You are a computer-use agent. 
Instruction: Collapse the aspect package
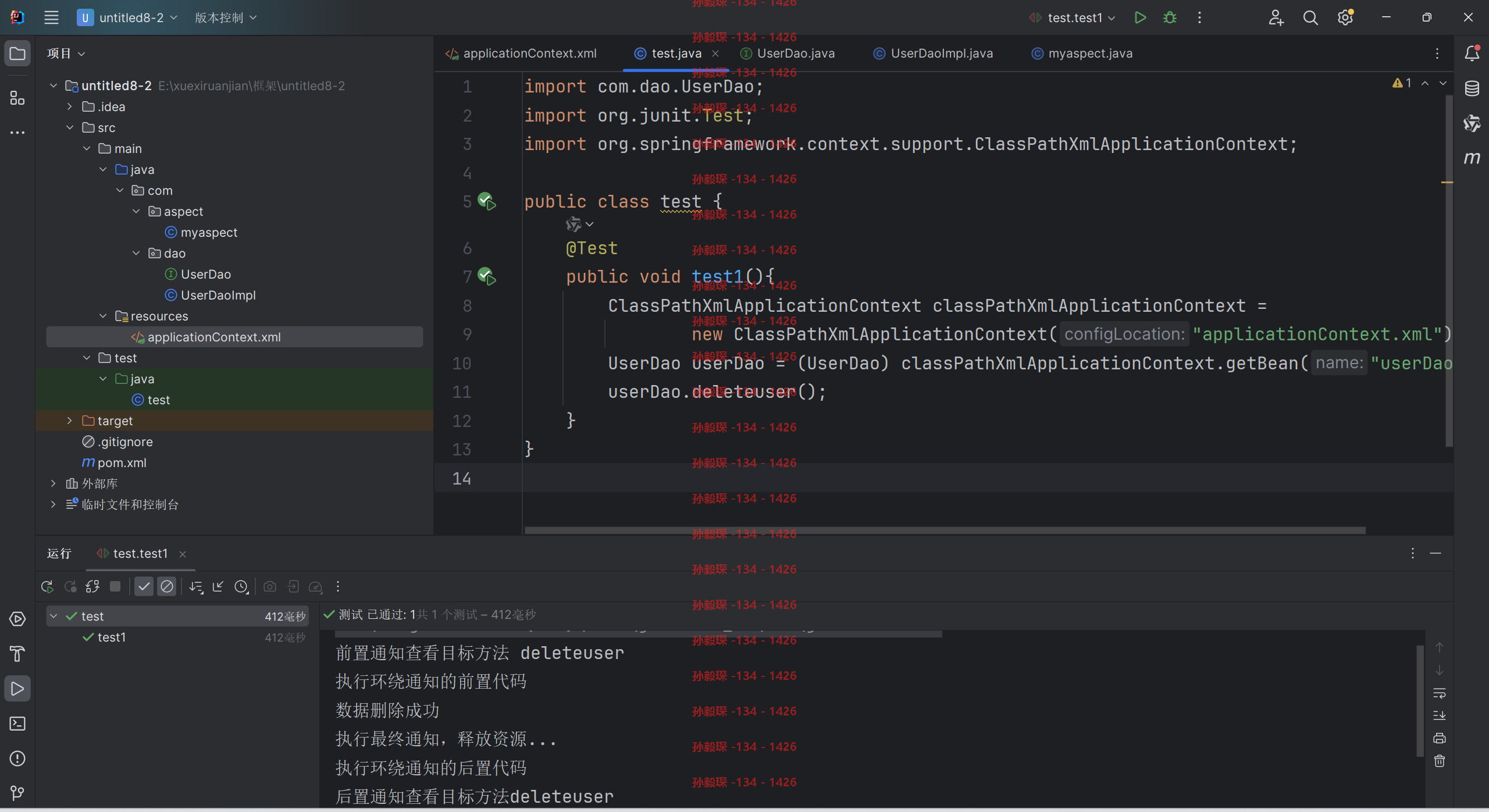tap(136, 212)
